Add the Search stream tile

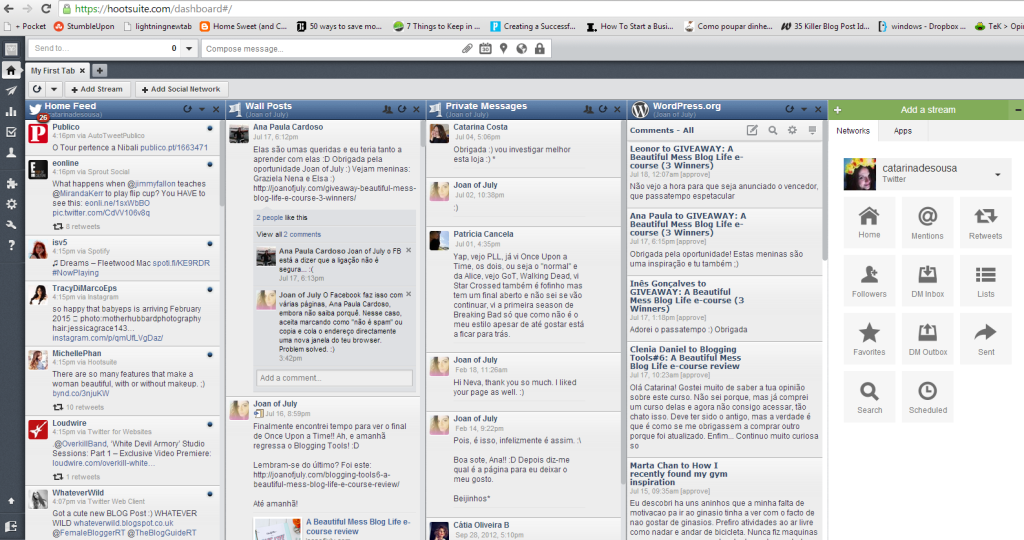tap(869, 396)
